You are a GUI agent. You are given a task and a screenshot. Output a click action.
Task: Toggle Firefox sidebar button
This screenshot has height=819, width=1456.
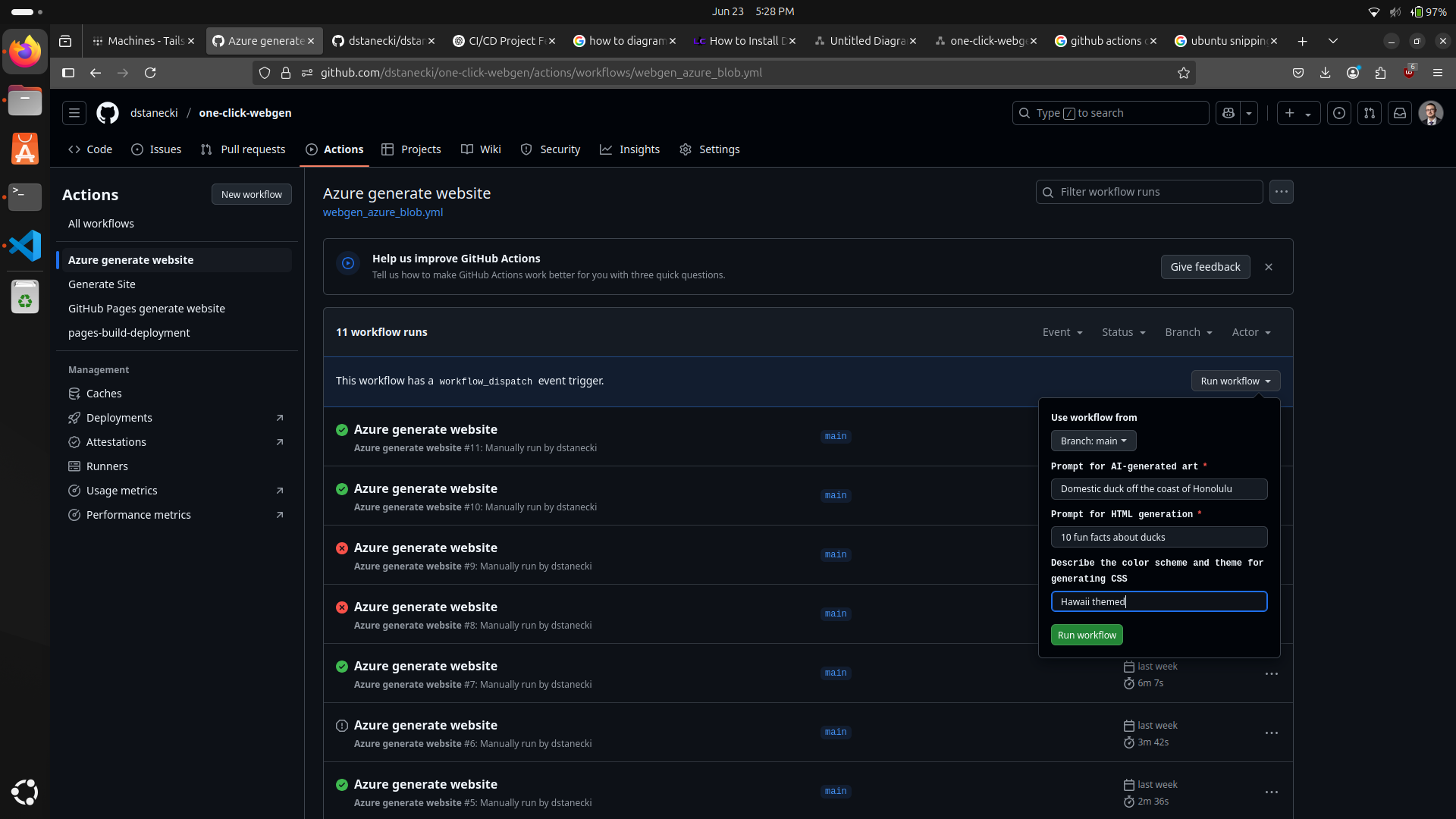(x=68, y=73)
